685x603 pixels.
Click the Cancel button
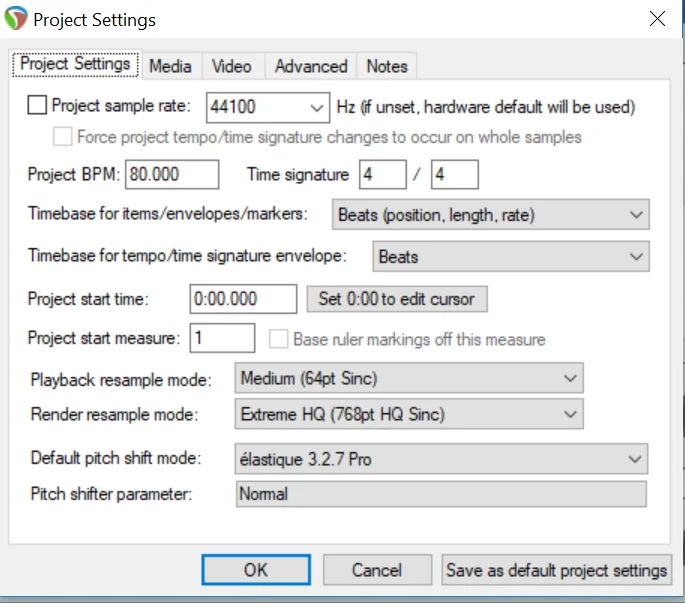point(377,570)
